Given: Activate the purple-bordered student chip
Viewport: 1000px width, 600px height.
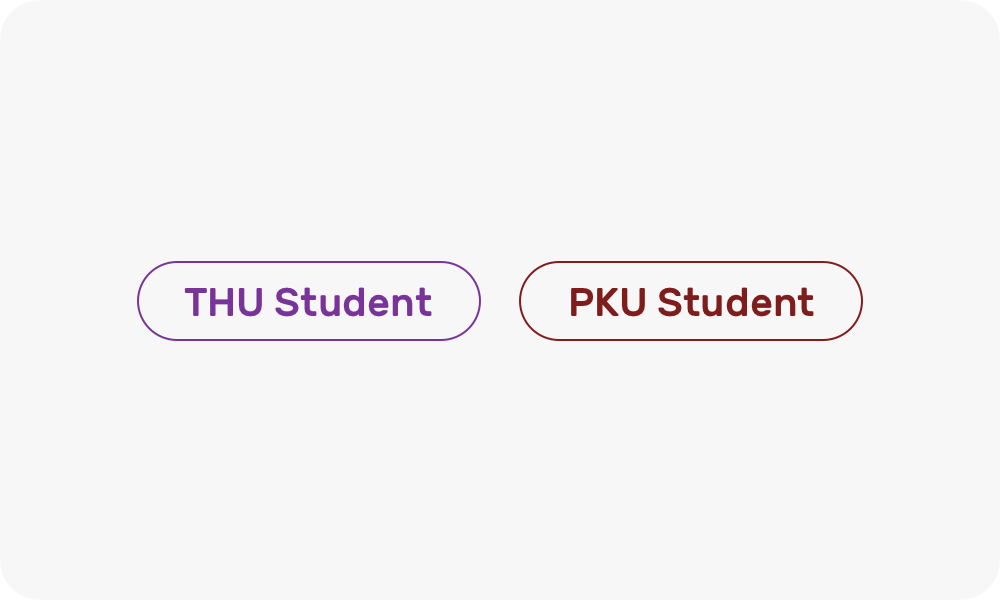Looking at the screenshot, I should 309,301.
